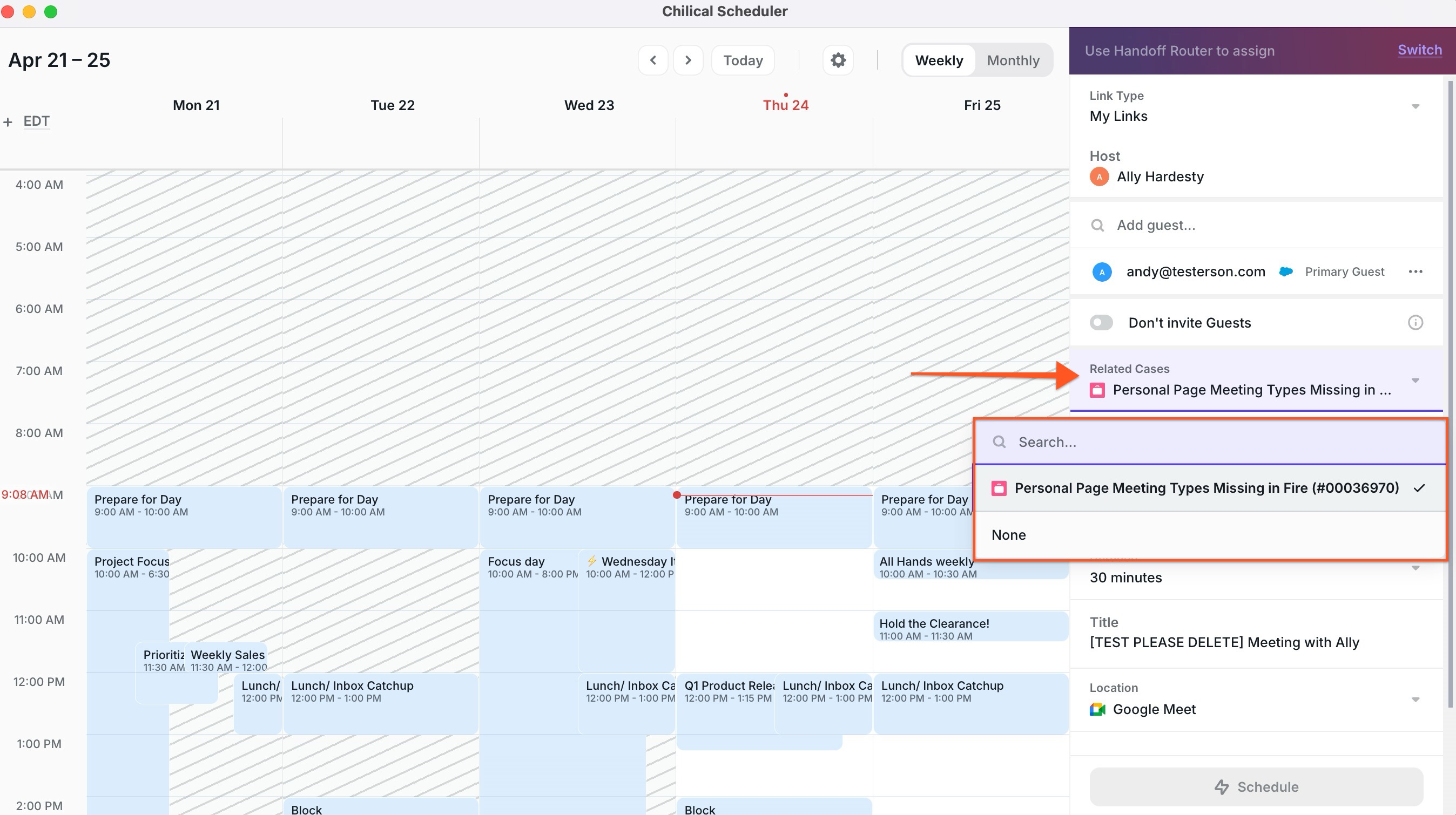1456x815 pixels.
Task: Open the Location dropdown arrow
Action: [x=1415, y=699]
